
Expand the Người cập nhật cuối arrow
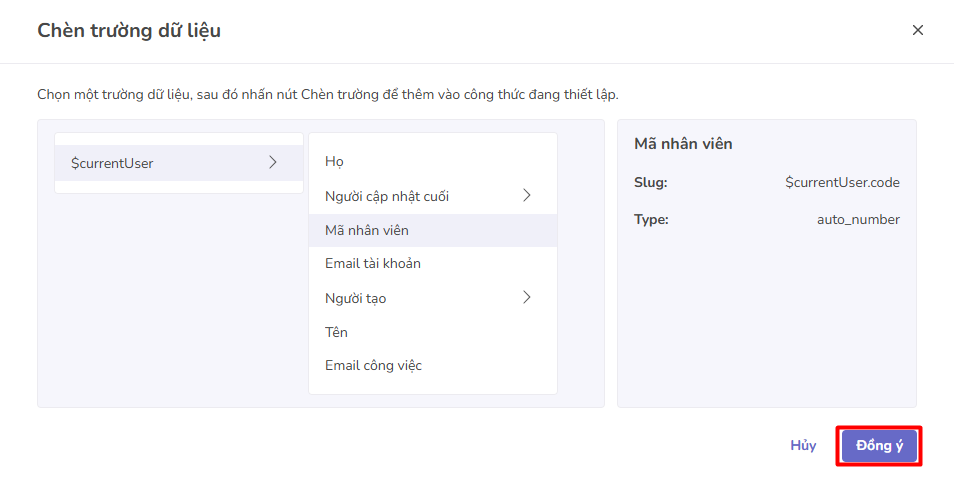pyautogui.click(x=527, y=195)
